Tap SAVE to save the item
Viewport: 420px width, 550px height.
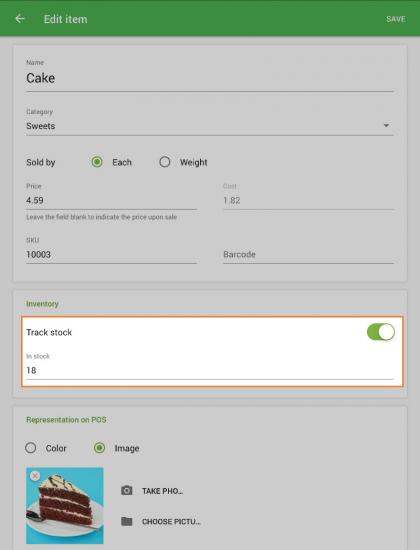[x=396, y=19]
